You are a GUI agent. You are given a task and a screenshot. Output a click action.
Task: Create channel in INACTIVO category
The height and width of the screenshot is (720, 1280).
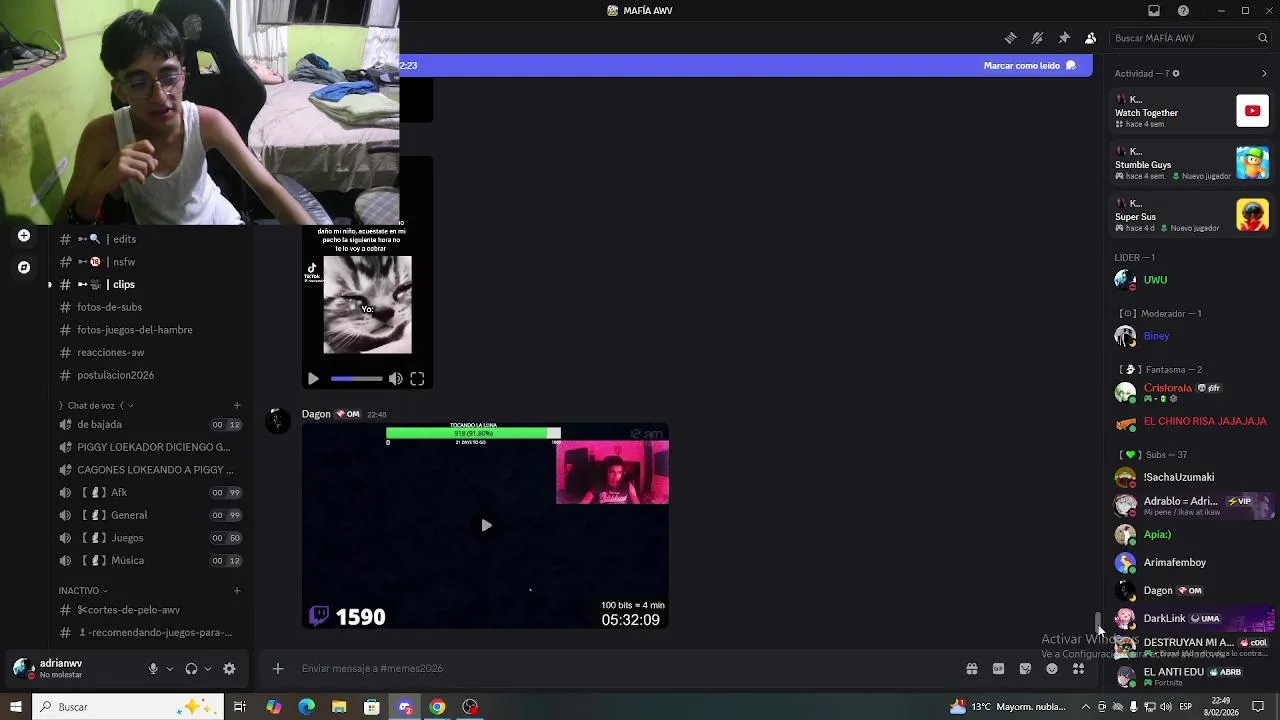point(237,590)
